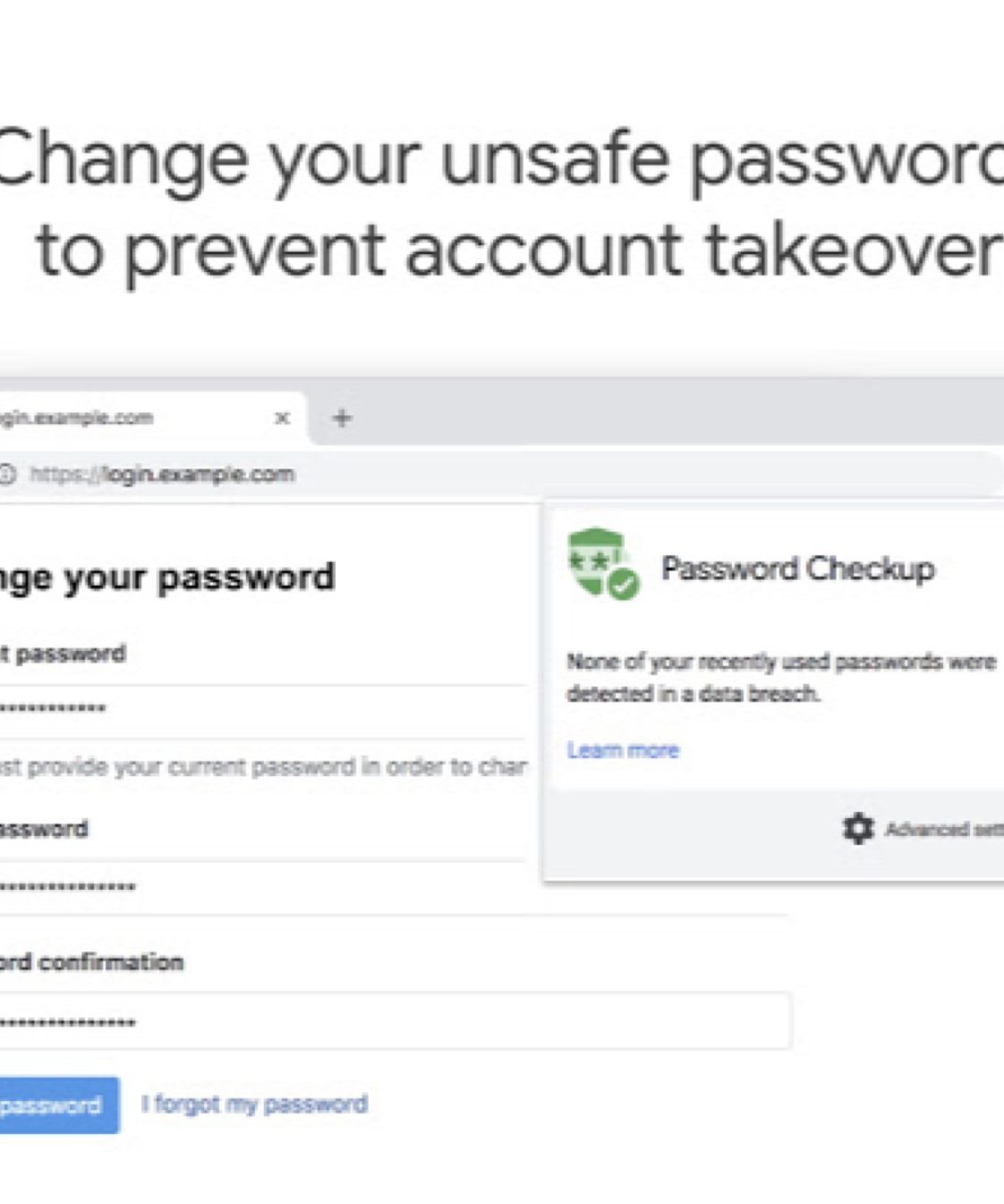
Task: Click the password confirmation field label
Action: tap(91, 962)
